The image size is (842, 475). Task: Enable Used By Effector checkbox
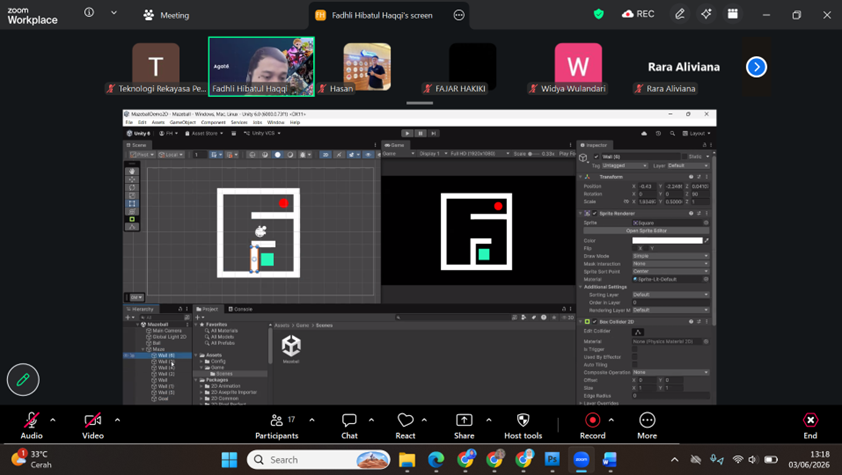[x=635, y=357]
